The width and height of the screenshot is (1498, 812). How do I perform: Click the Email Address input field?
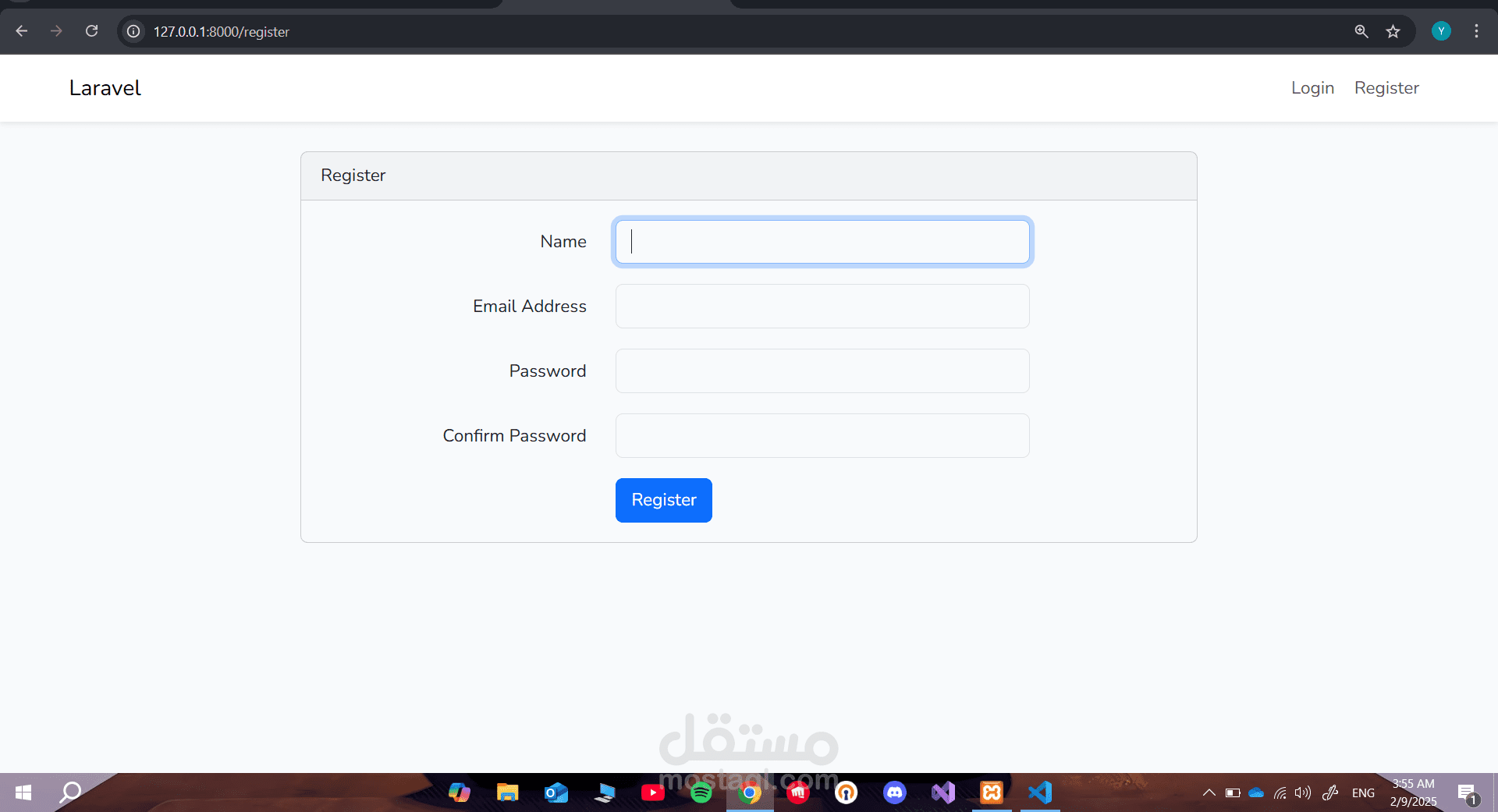[x=822, y=307]
